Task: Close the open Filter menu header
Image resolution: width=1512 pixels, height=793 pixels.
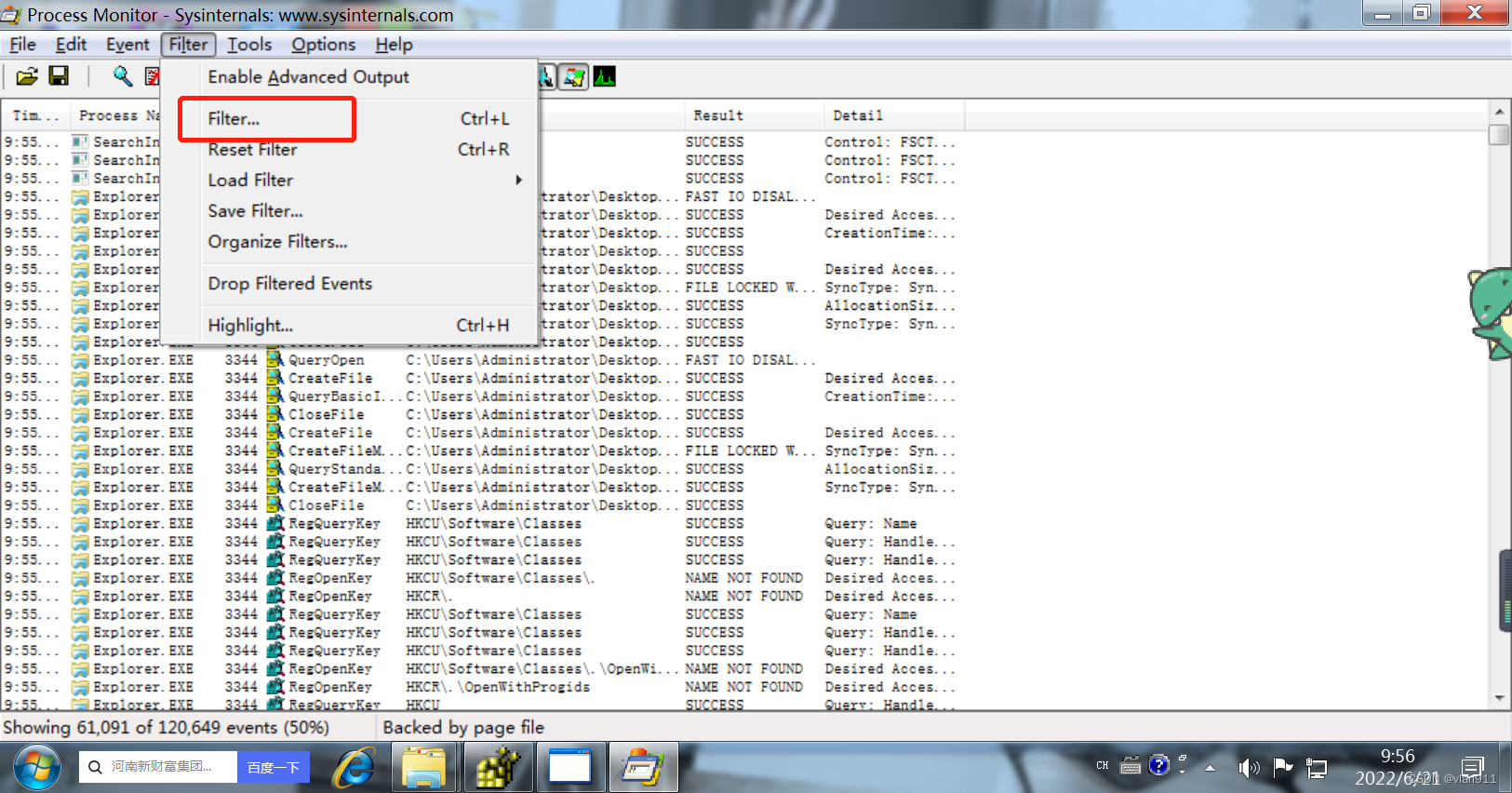Action: pyautogui.click(x=188, y=45)
